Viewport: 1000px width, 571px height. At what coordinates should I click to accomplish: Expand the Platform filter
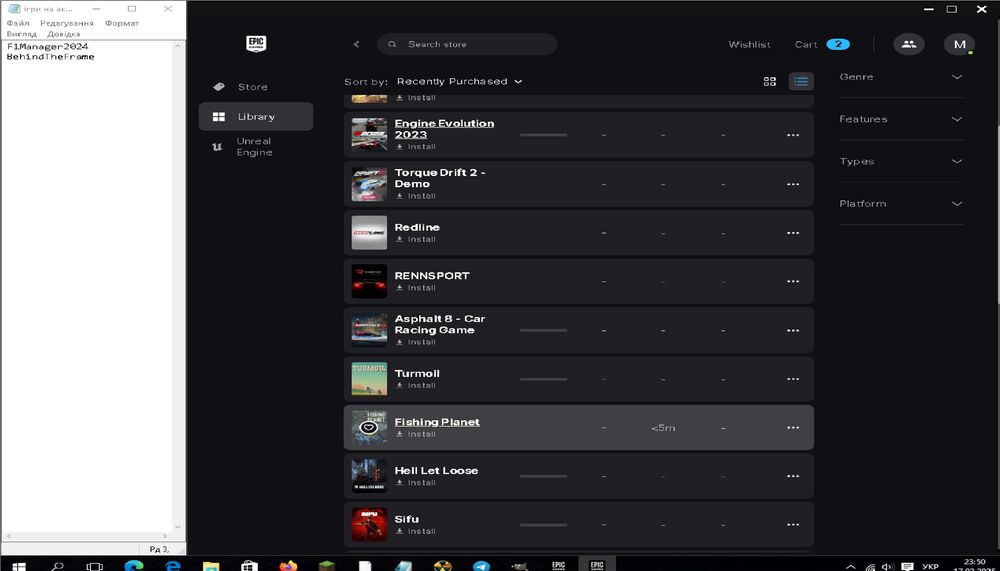tap(901, 204)
